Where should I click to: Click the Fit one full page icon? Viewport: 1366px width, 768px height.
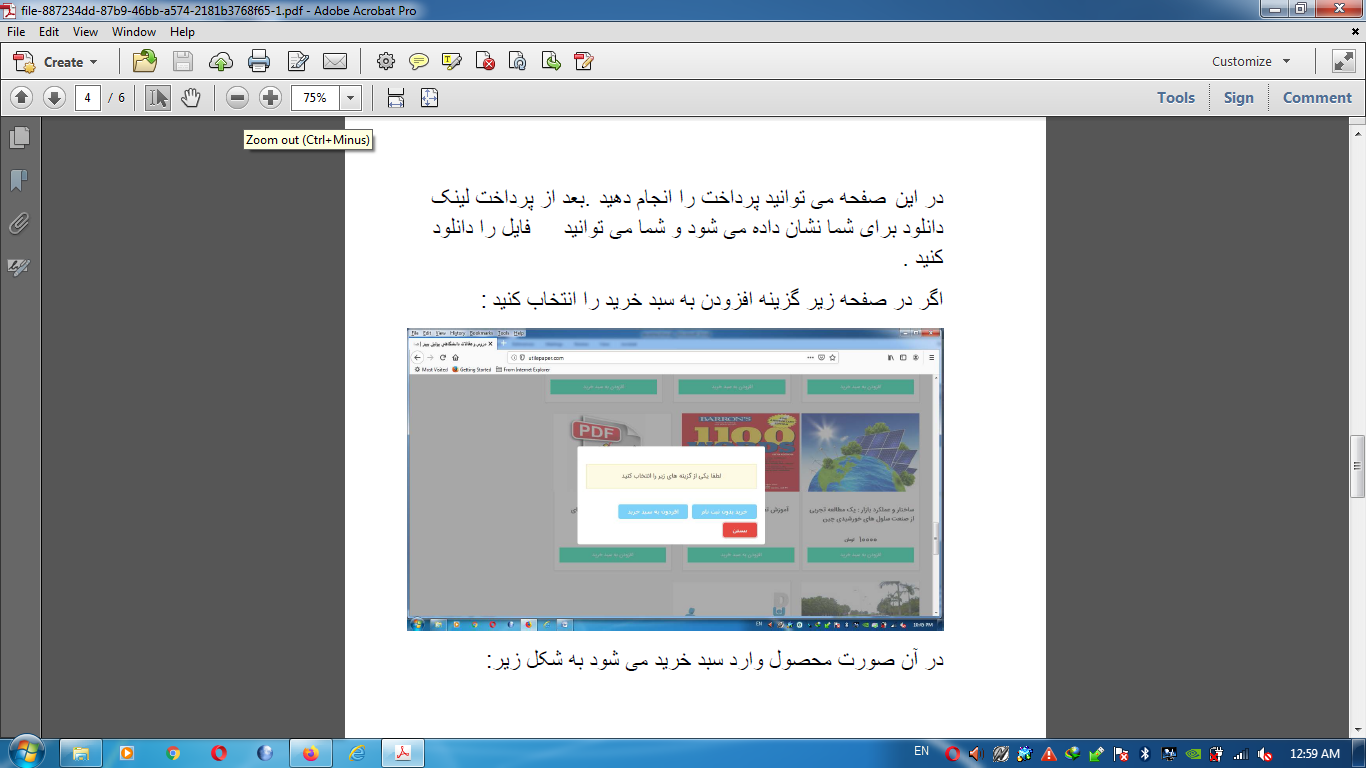pyautogui.click(x=429, y=98)
